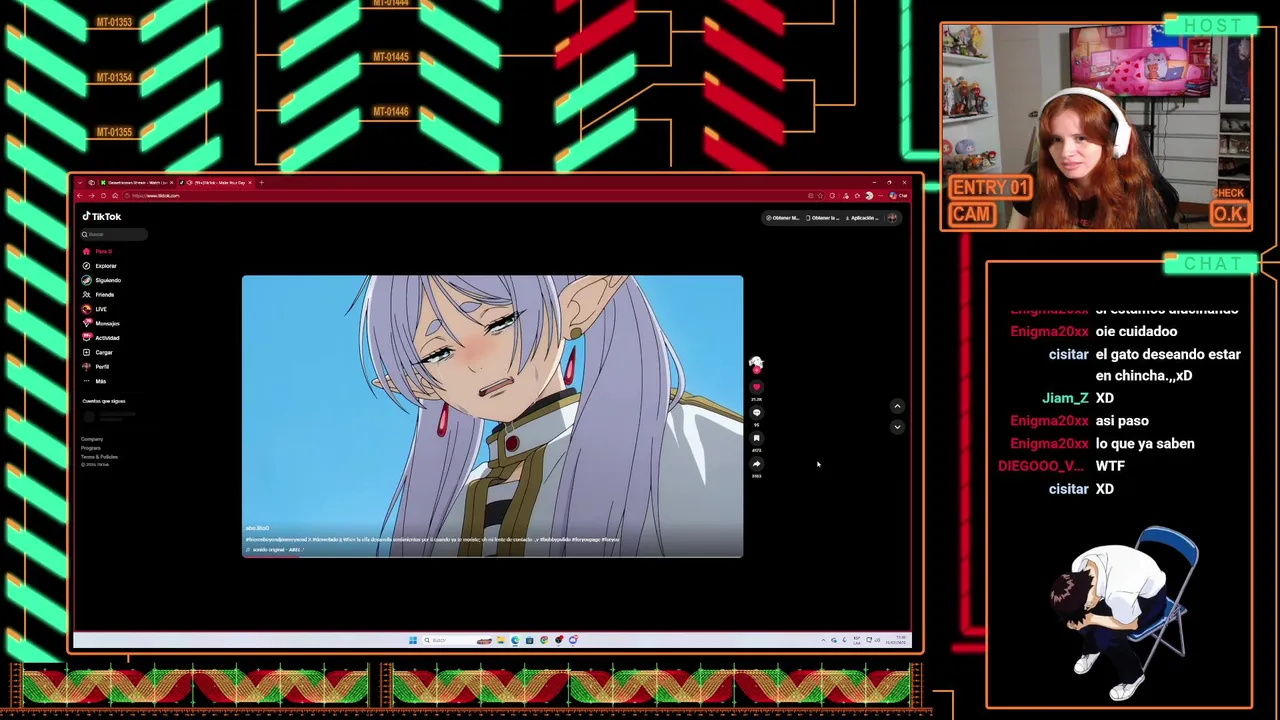
Task: Open the video author username link
Action: [x=257, y=528]
